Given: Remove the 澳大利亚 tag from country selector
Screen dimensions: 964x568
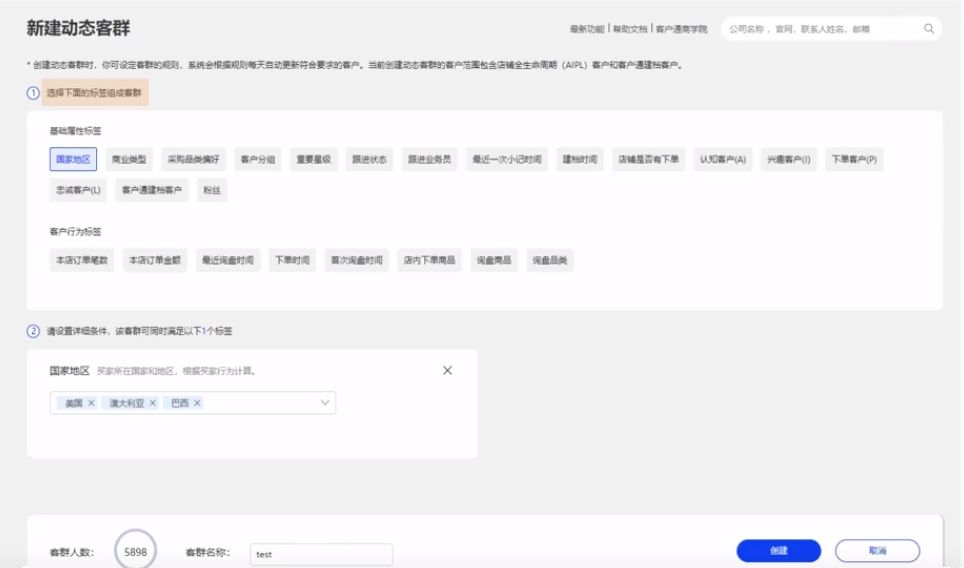Looking at the screenshot, I should [x=152, y=403].
